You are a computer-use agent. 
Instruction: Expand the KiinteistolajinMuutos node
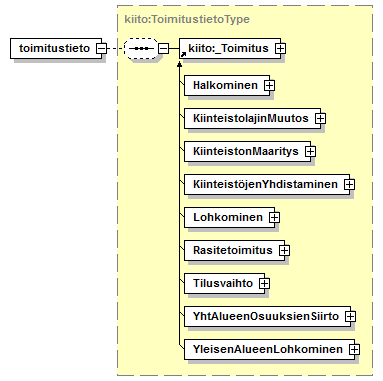[x=320, y=119]
